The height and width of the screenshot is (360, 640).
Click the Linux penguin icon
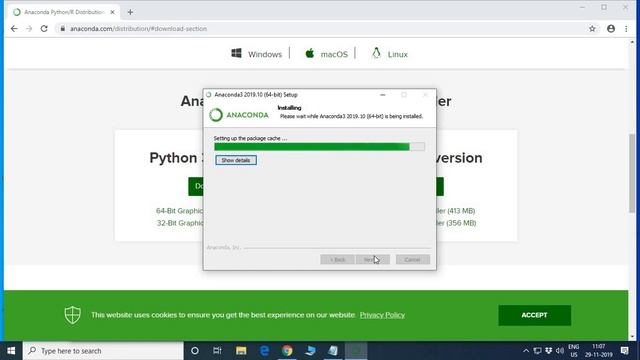tap(376, 53)
